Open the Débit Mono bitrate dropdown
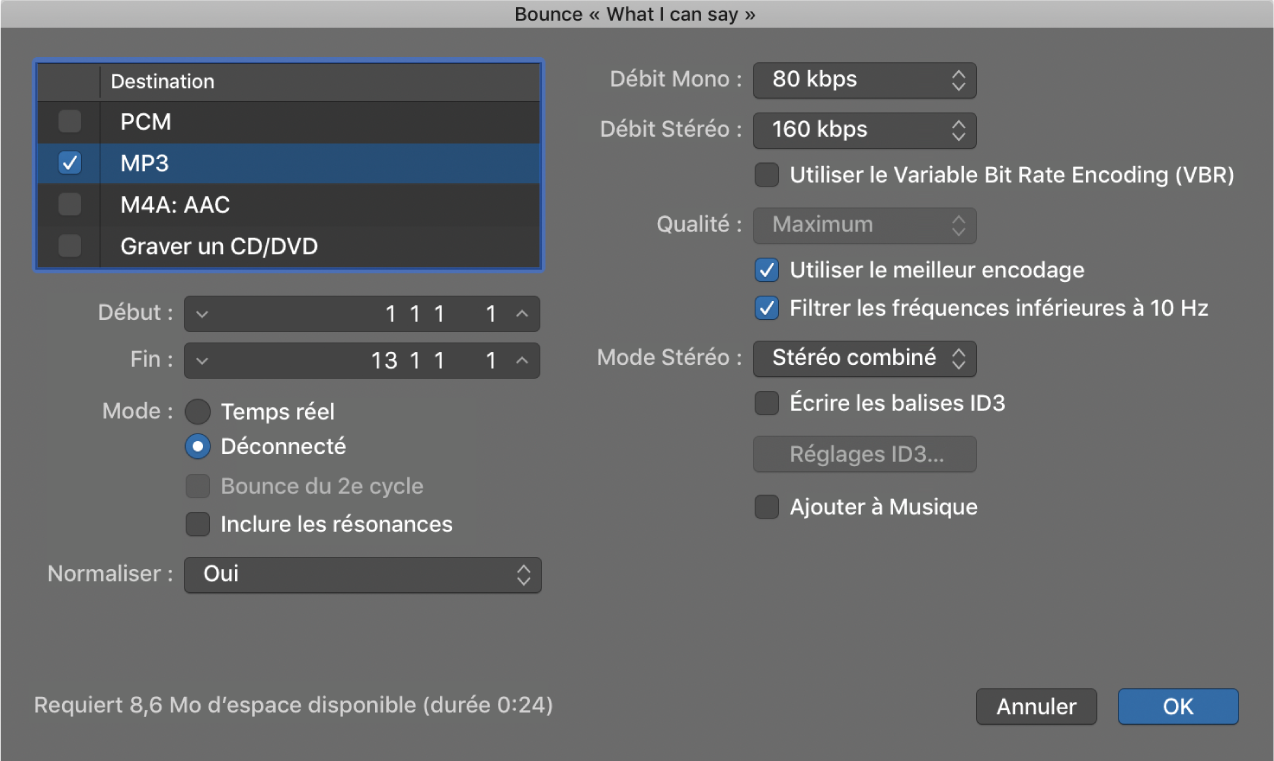 [864, 80]
